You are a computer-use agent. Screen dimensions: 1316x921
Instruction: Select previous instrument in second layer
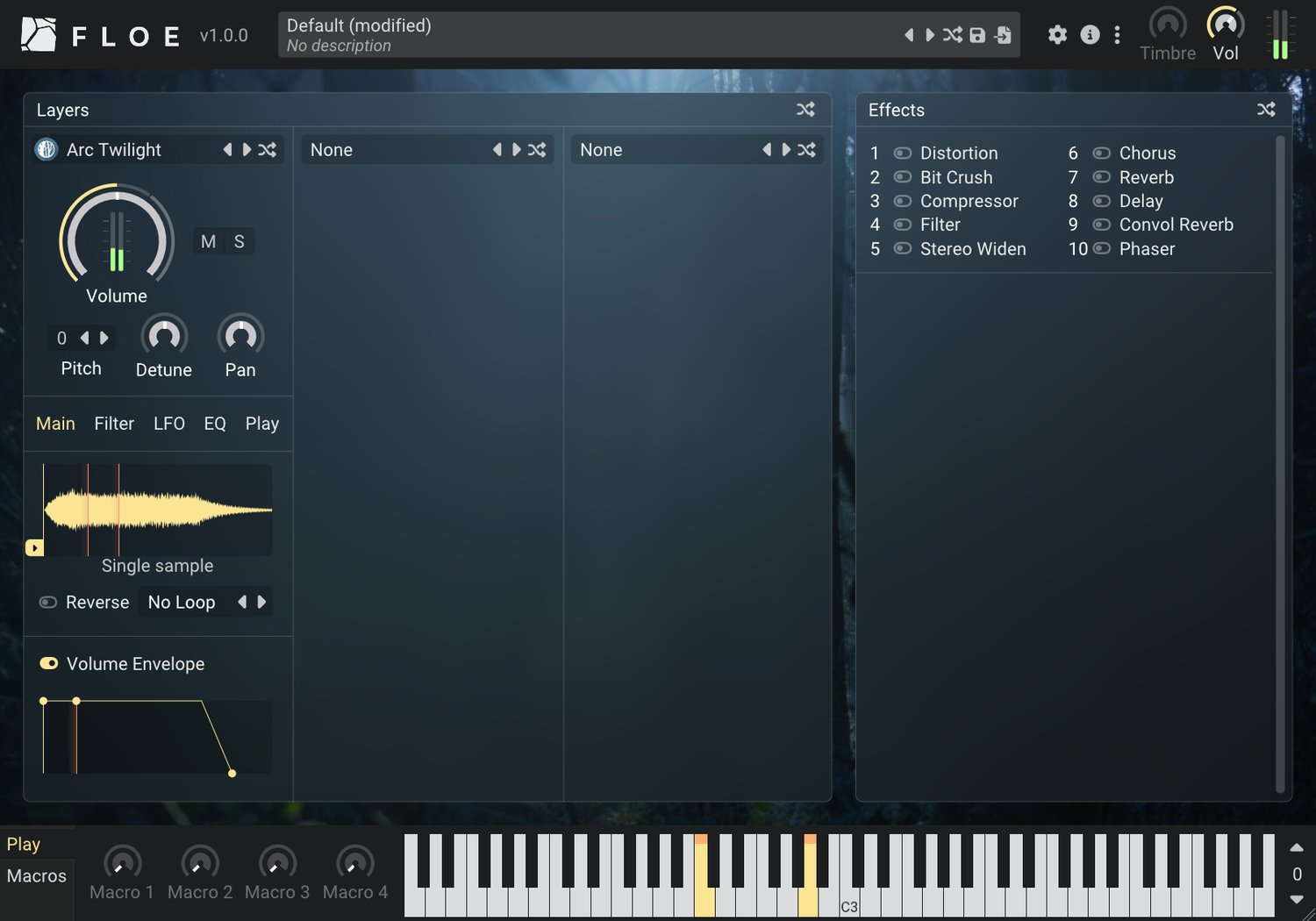[497, 150]
